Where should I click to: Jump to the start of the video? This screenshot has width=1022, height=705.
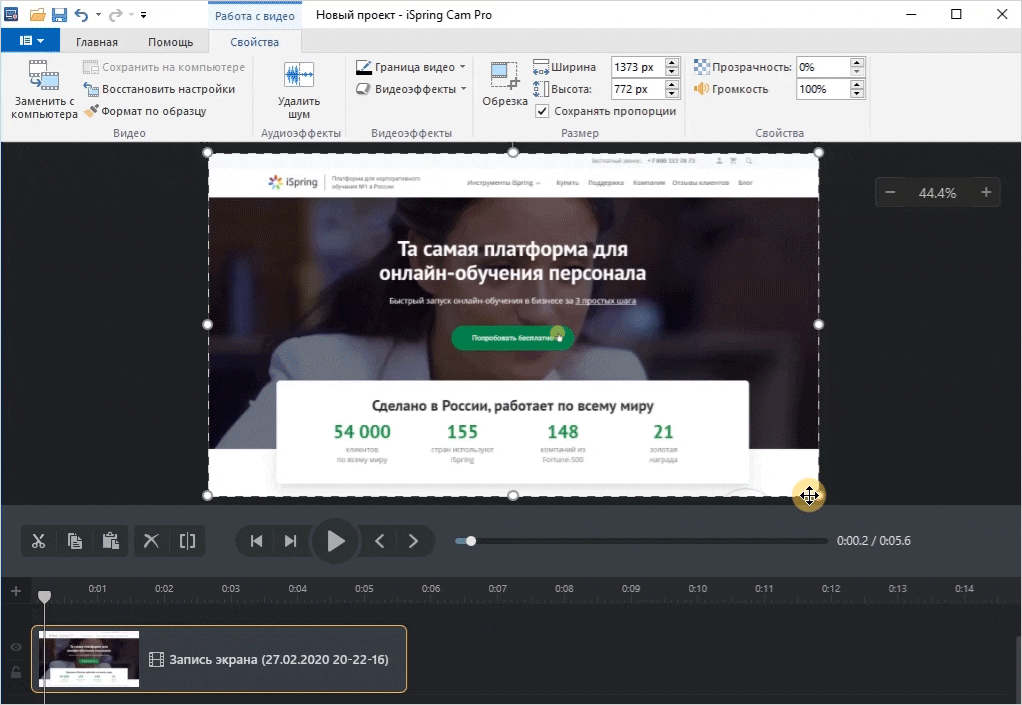[256, 541]
